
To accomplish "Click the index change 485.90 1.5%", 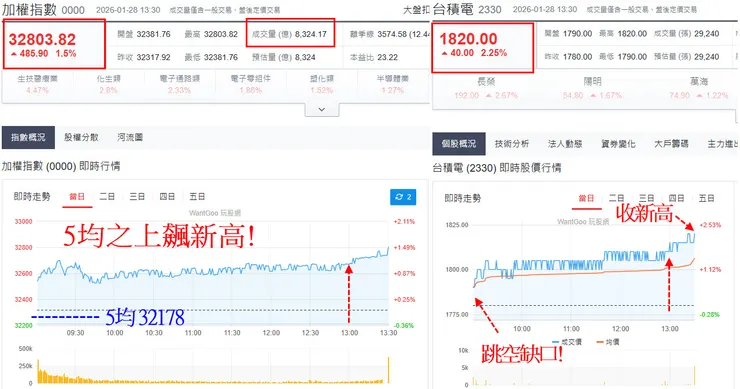I will click(x=43, y=54).
